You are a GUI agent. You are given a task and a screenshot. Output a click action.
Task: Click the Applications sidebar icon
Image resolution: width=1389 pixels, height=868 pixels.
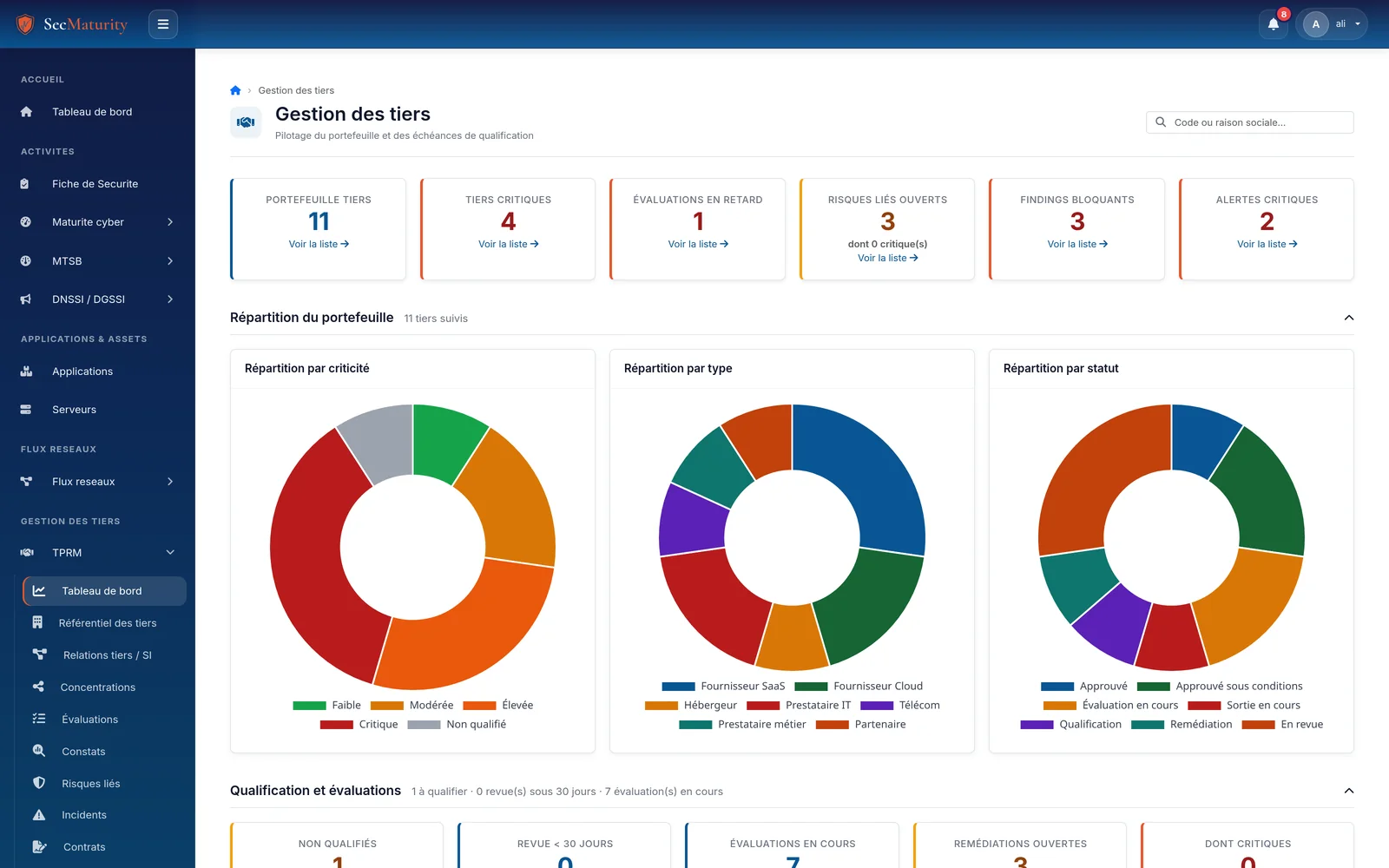pyautogui.click(x=26, y=372)
